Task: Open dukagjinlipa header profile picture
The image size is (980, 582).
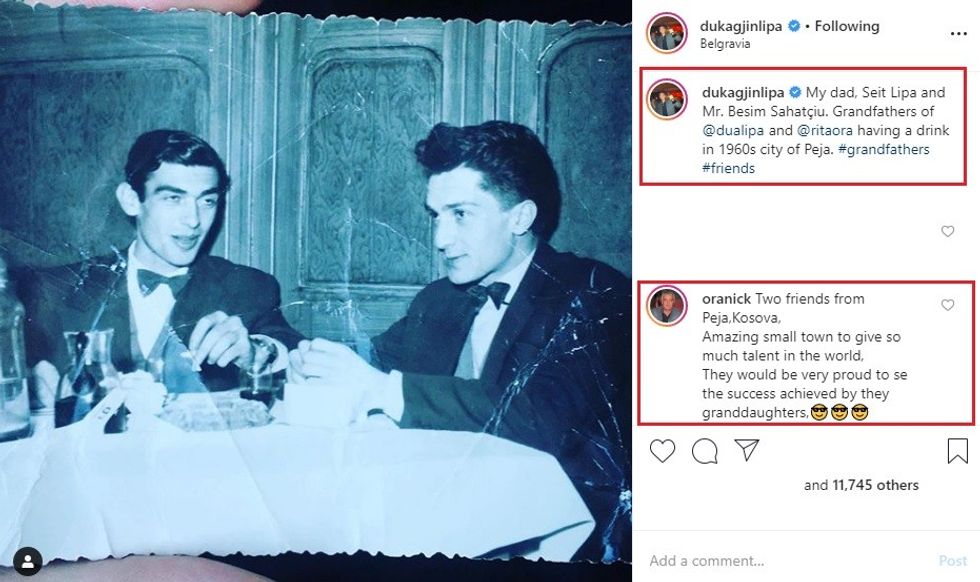Action: click(667, 33)
